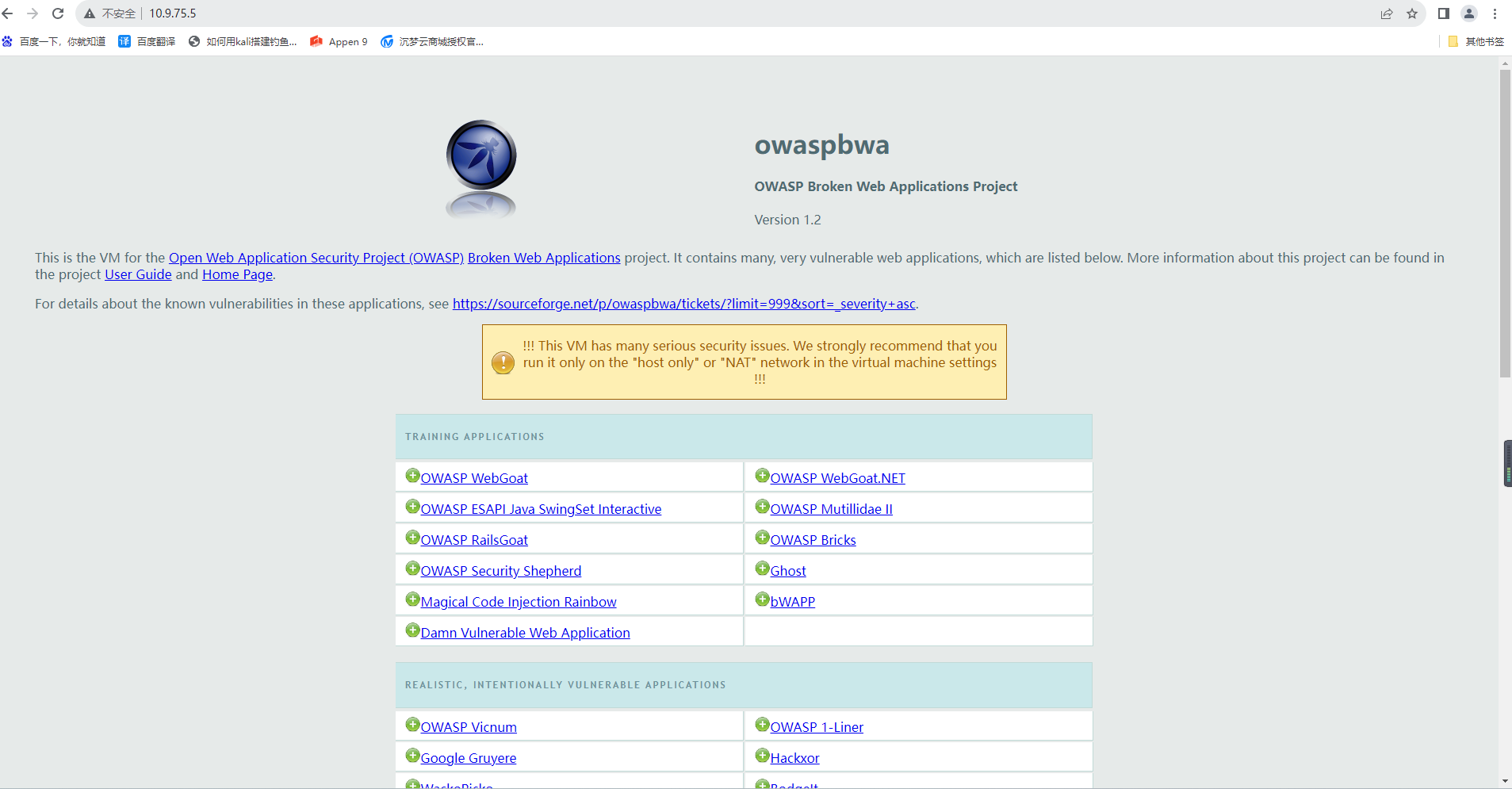Image resolution: width=1512 pixels, height=789 pixels.
Task: Click the bookmark star icon
Action: (x=1412, y=13)
